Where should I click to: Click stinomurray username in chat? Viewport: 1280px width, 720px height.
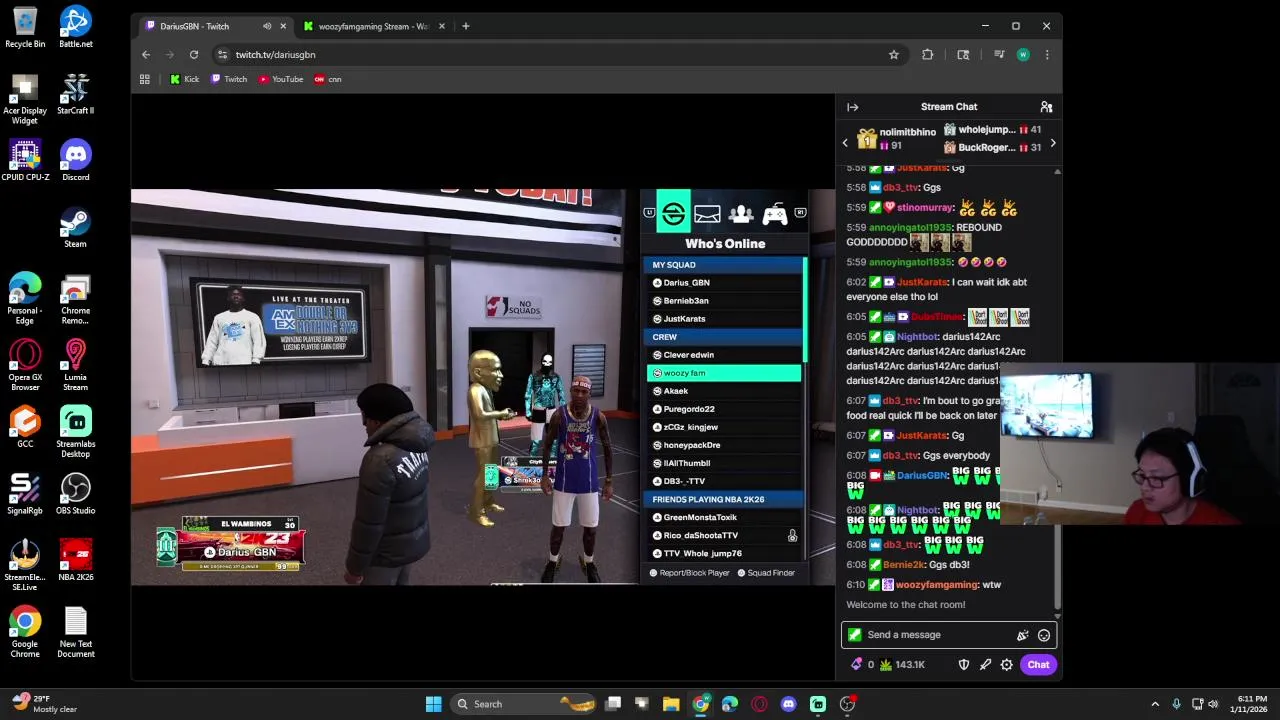[x=925, y=208]
